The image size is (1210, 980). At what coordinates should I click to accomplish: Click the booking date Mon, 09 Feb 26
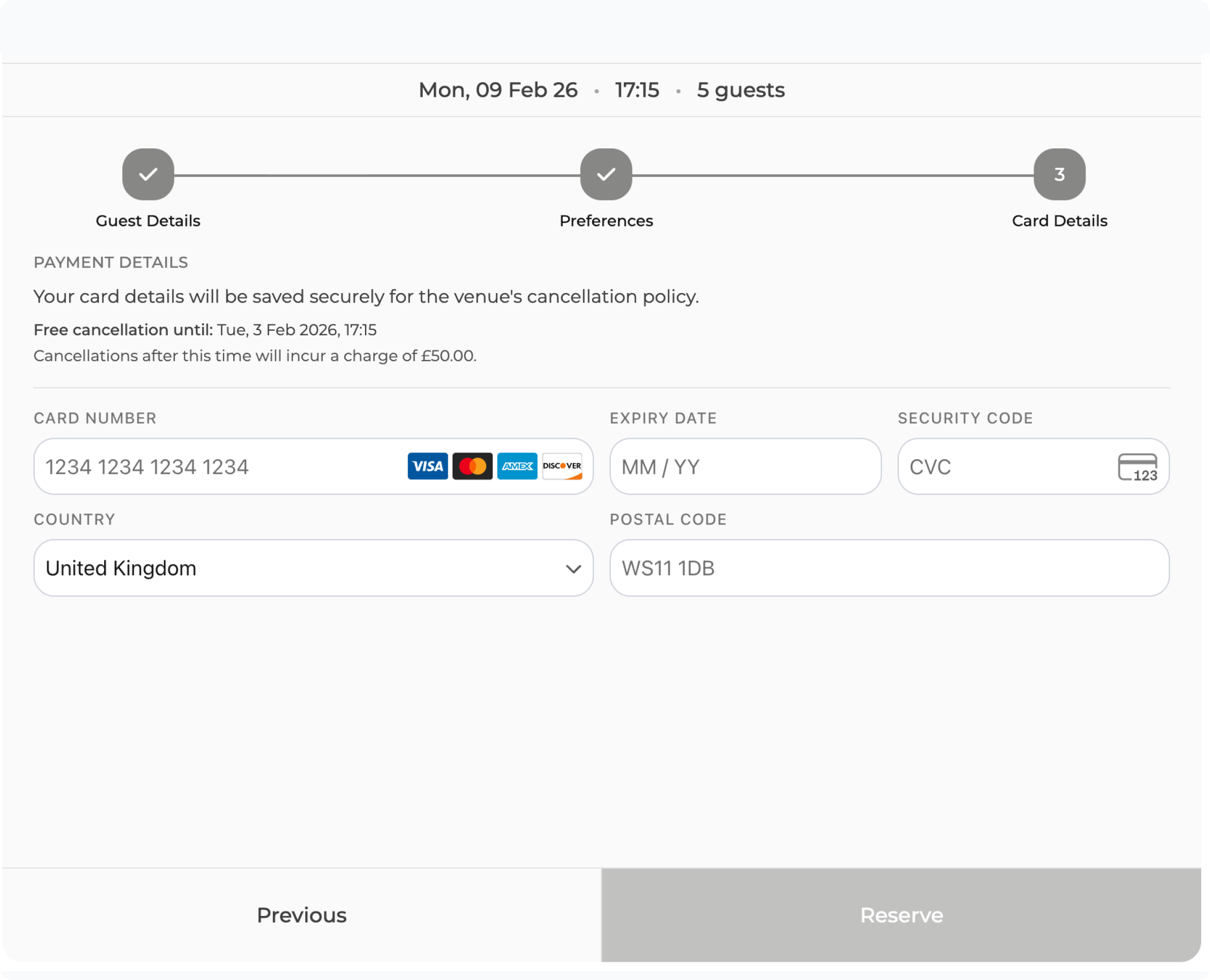(498, 90)
